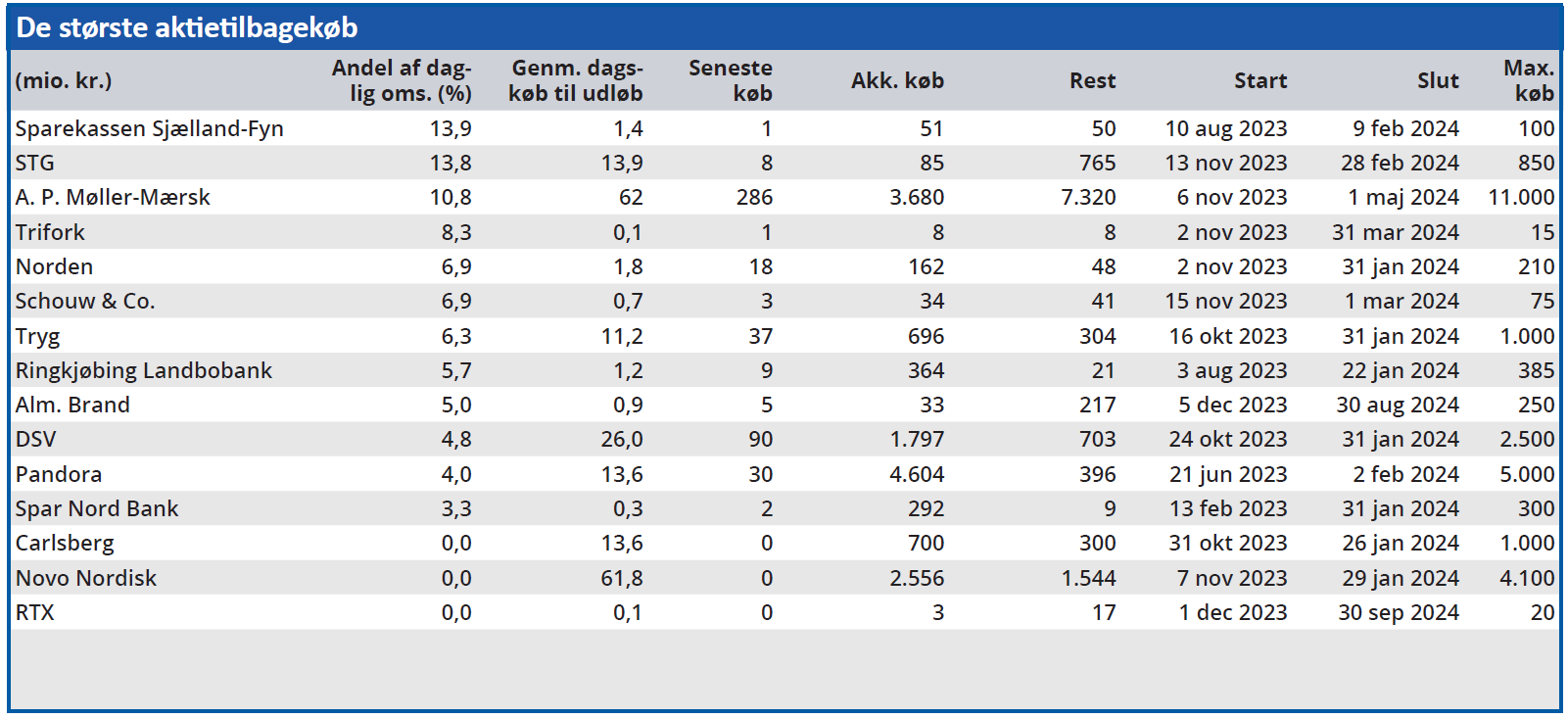This screenshot has width=1568, height=718.
Task: Select the 'Slut' column header
Action: tap(1437, 81)
